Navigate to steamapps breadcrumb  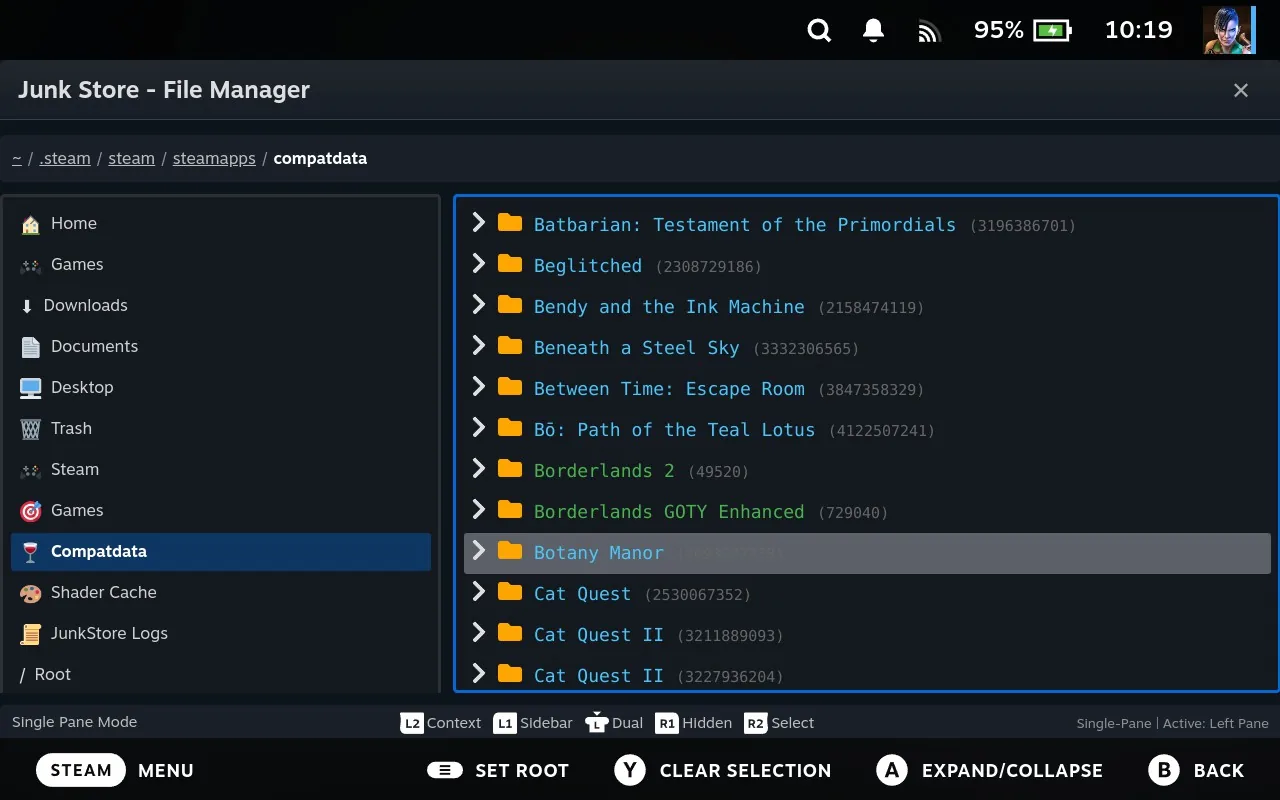pyautogui.click(x=214, y=158)
